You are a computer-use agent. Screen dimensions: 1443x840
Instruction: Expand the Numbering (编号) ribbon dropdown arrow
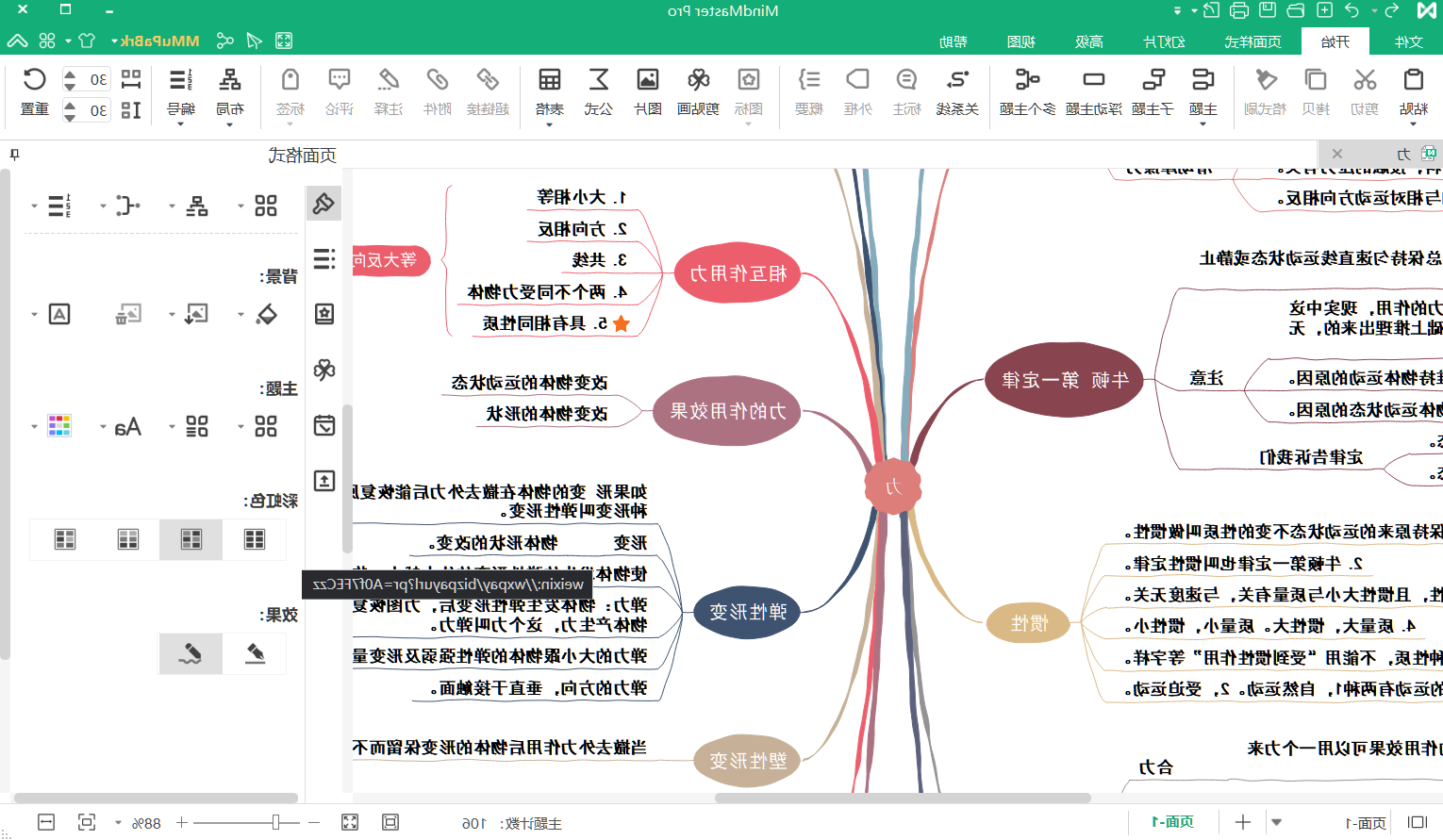[180, 124]
